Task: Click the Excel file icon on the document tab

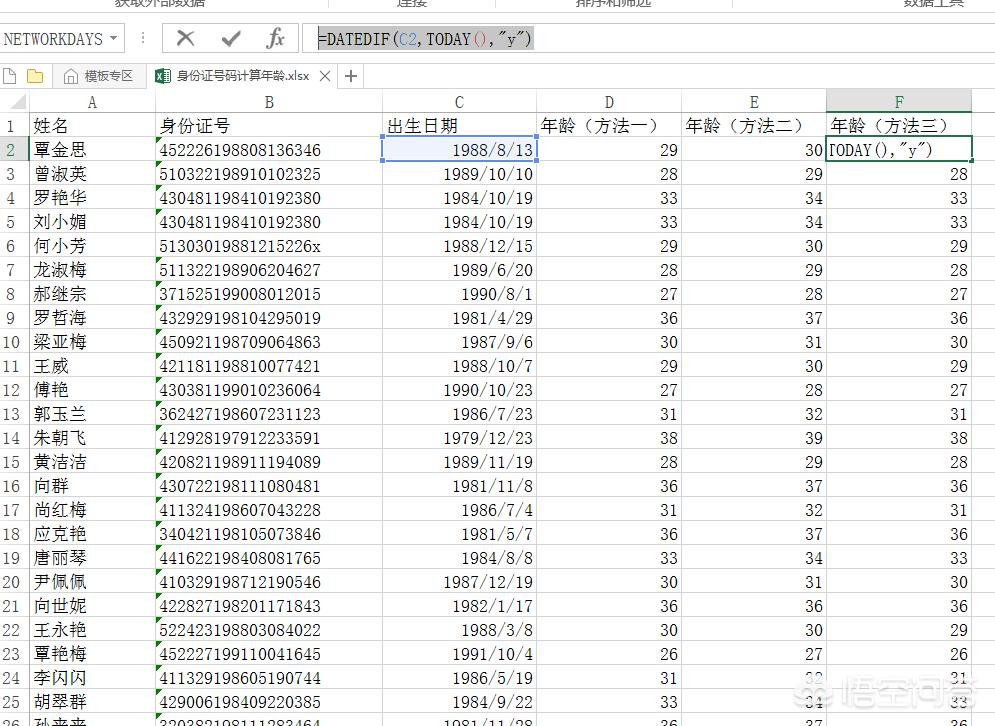Action: click(163, 75)
